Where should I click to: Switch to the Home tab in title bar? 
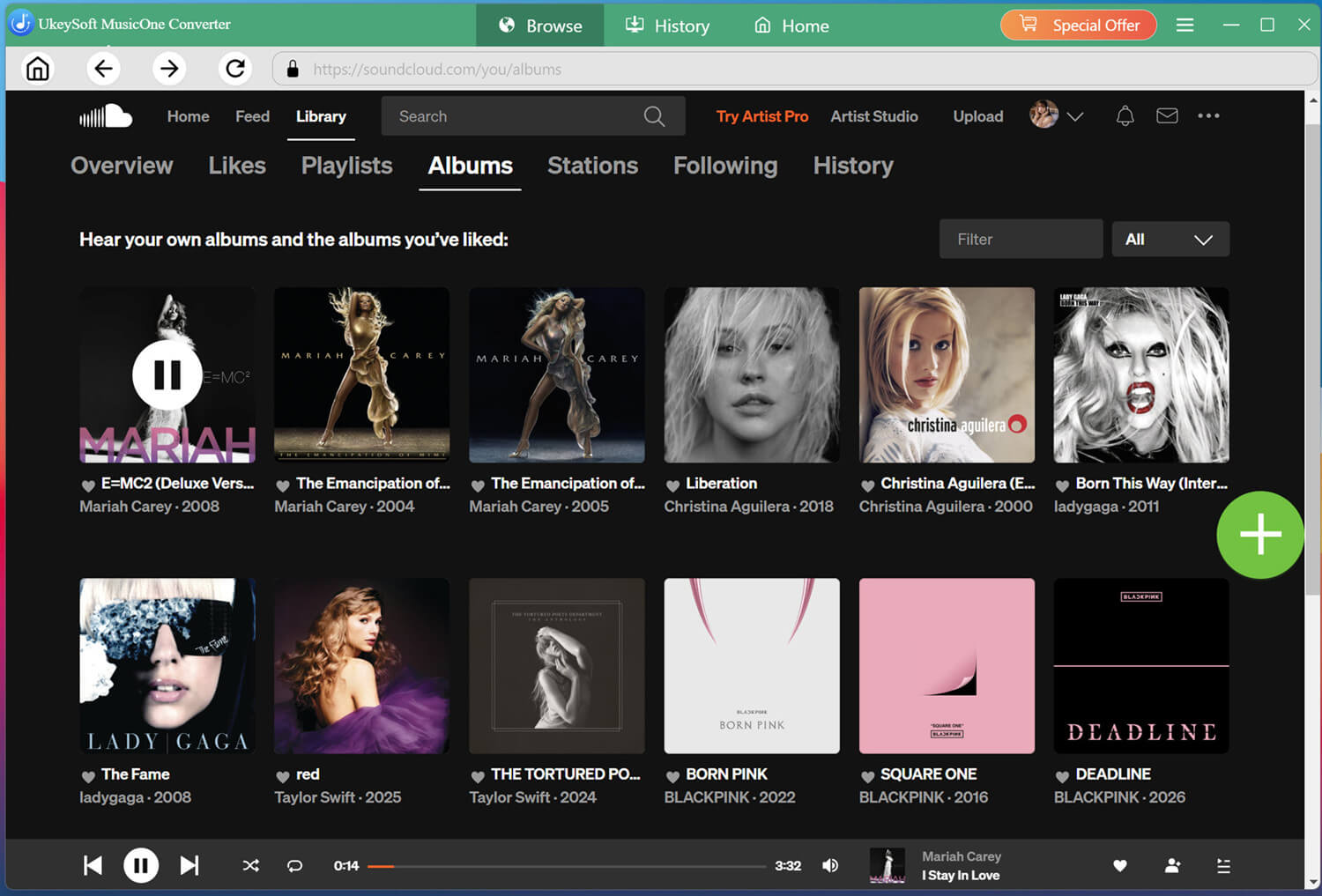(x=791, y=25)
